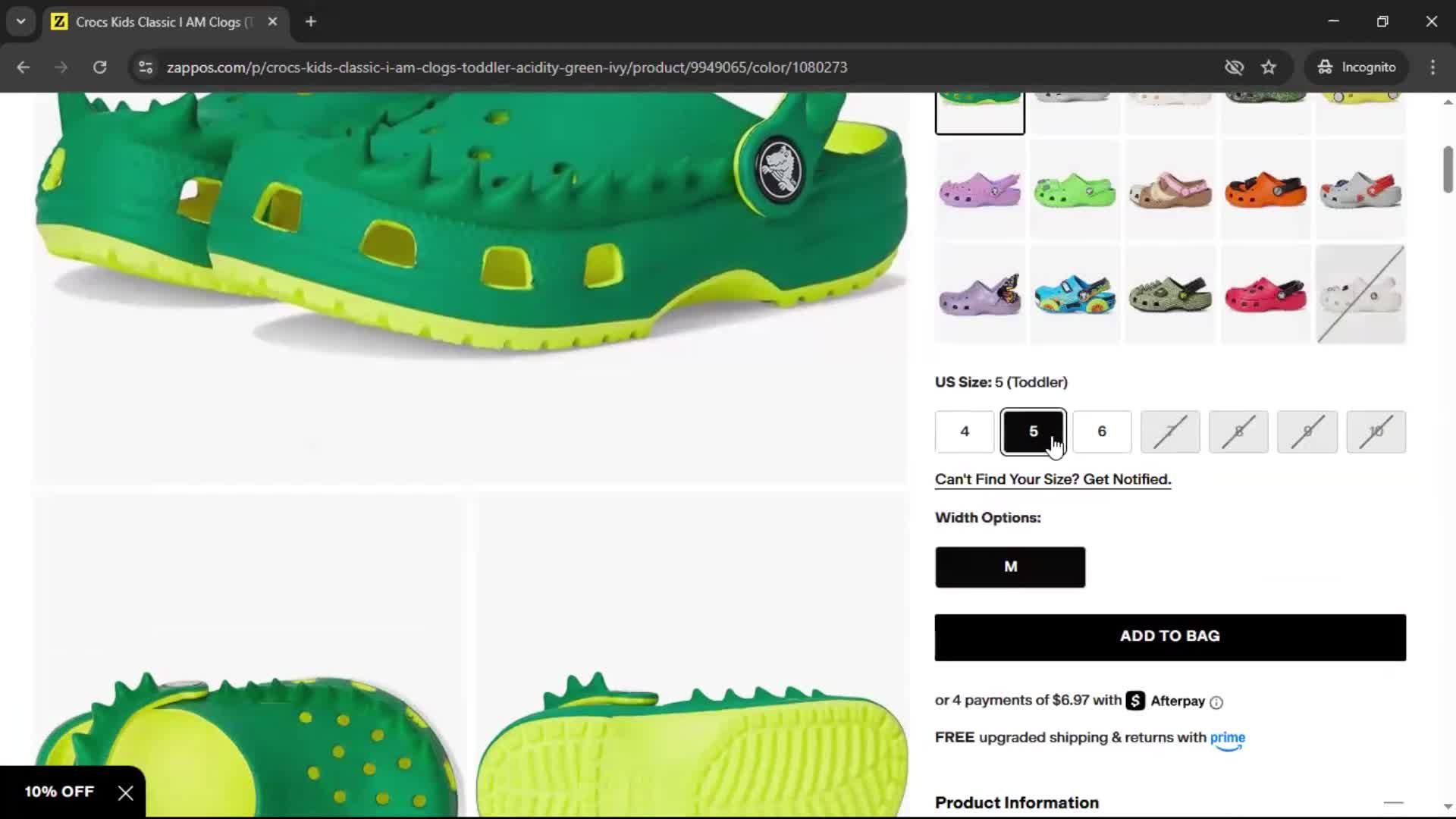Select the Crocs Kids Classic I AM Clogs tab
The height and width of the screenshot is (819, 1456).
(x=165, y=21)
